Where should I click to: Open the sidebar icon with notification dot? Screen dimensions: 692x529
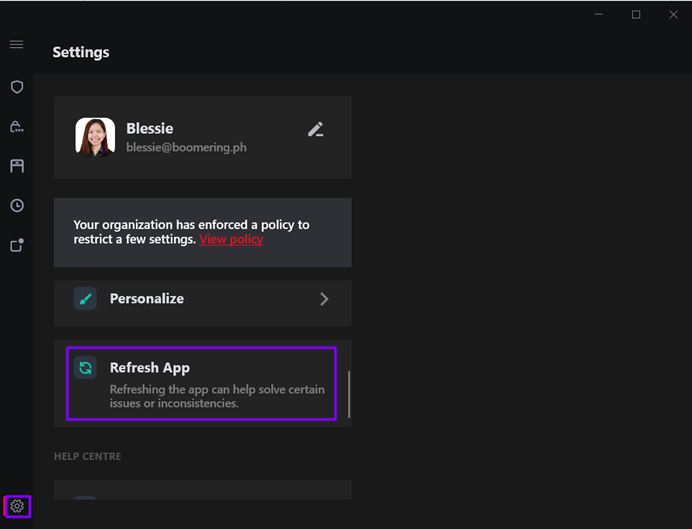point(17,245)
